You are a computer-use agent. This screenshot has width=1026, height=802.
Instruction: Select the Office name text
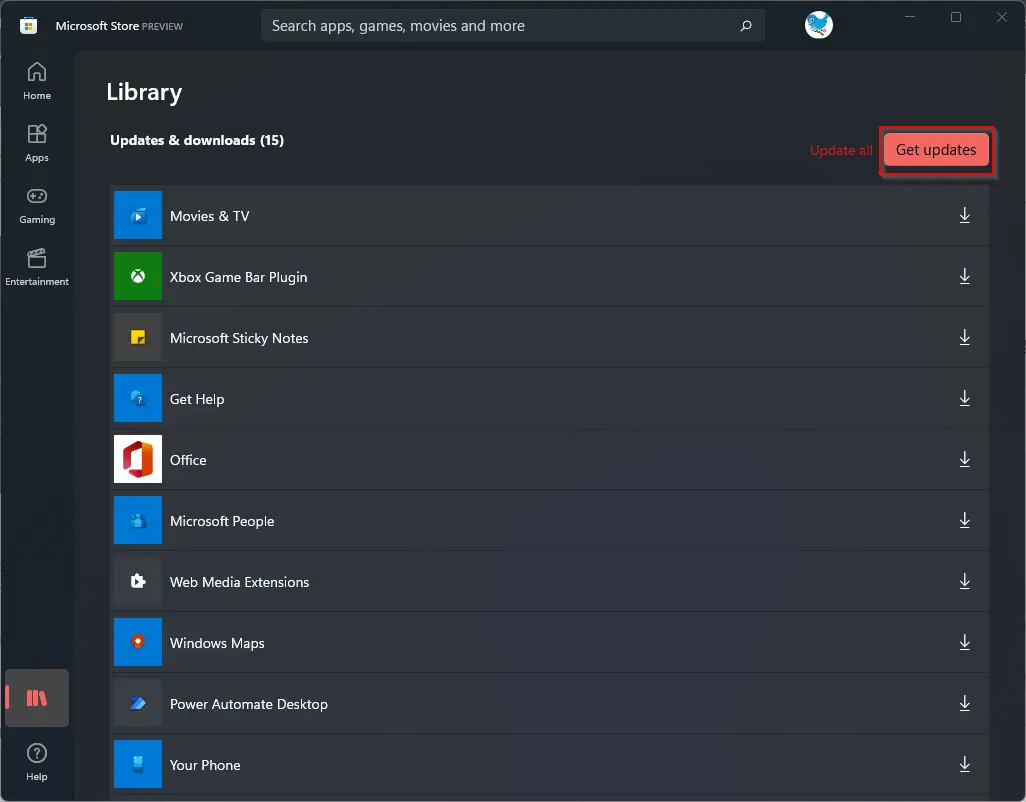pyautogui.click(x=188, y=460)
